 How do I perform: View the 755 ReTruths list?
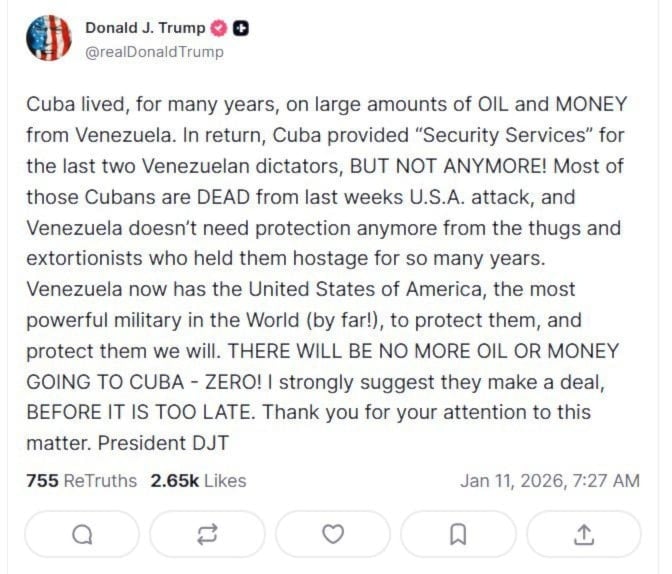[x=81, y=480]
